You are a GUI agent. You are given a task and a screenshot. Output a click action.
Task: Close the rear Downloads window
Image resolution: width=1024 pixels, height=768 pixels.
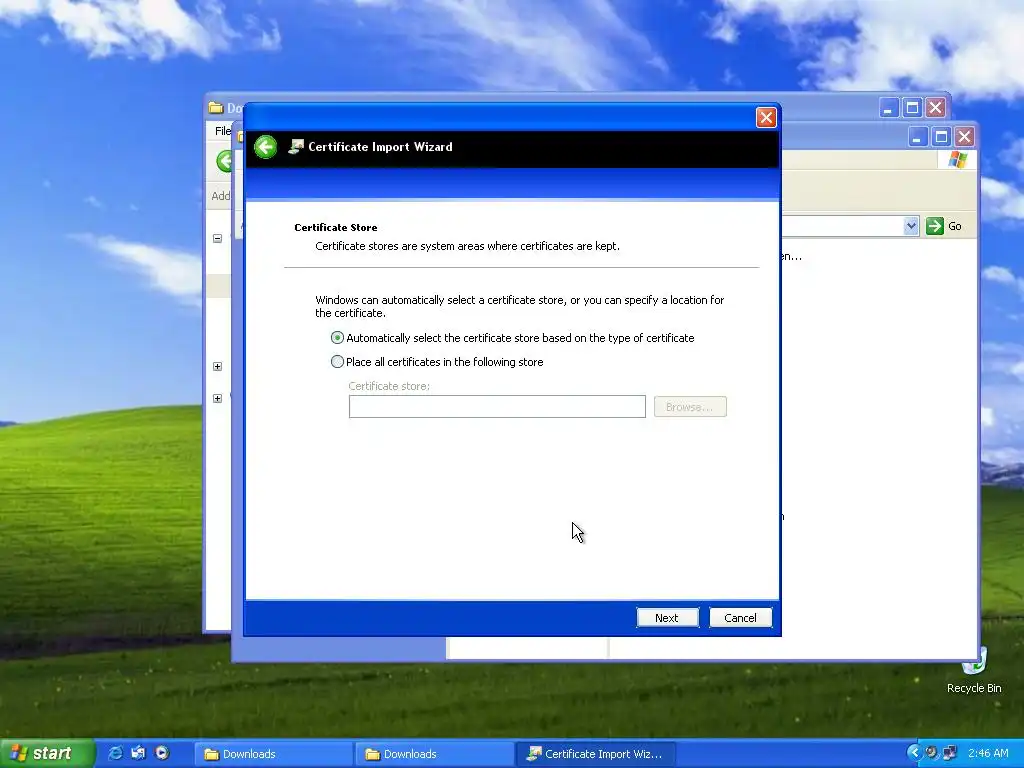936,108
